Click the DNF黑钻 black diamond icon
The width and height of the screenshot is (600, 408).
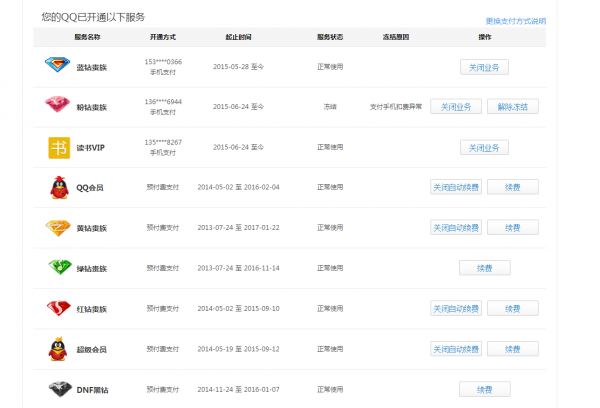coord(60,389)
